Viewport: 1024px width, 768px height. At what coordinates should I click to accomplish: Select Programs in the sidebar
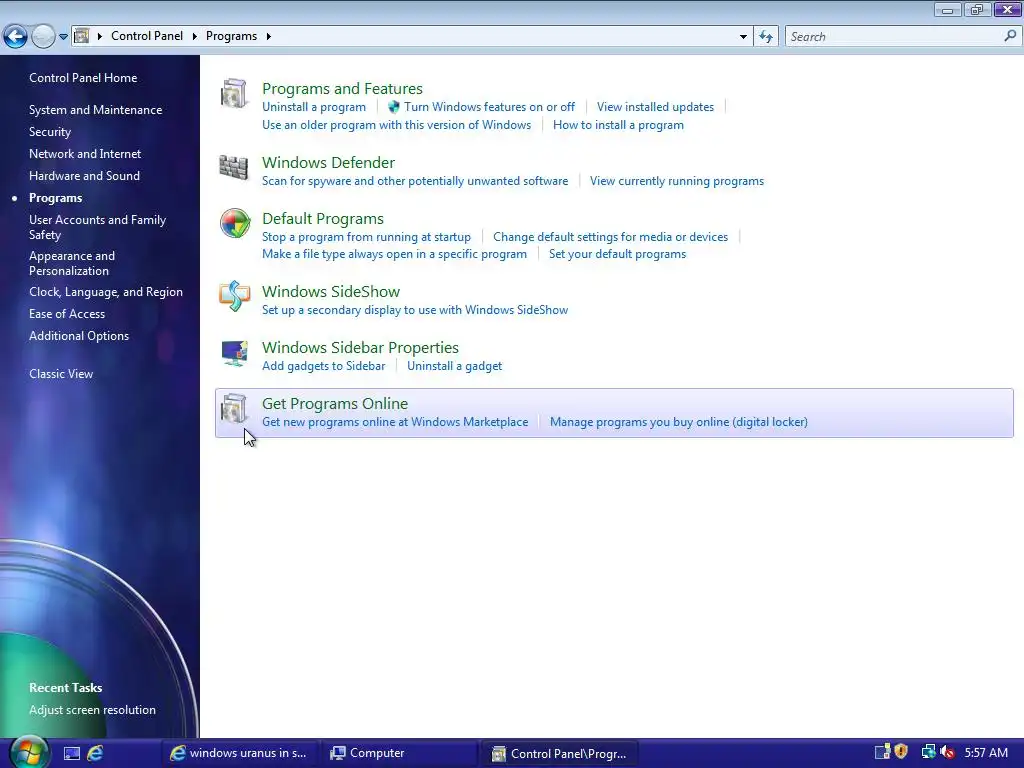[x=56, y=198]
